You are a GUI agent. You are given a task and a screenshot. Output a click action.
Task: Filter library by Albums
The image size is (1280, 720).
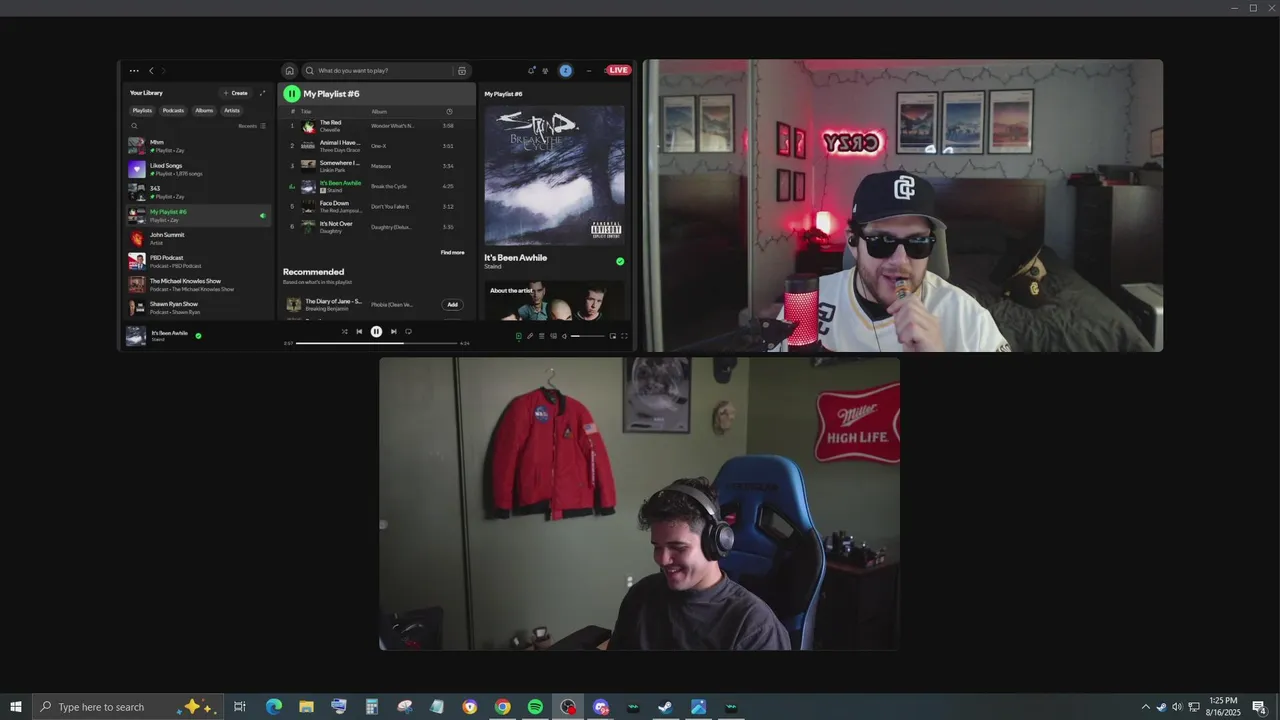tap(204, 111)
